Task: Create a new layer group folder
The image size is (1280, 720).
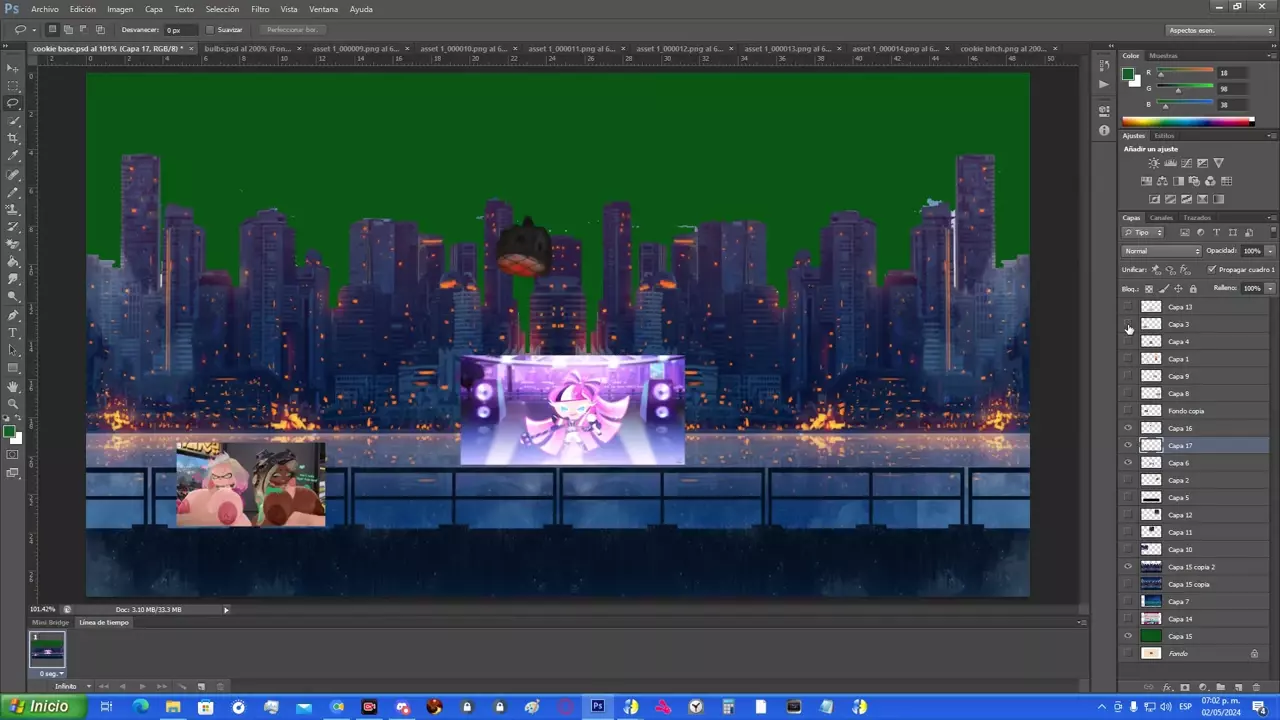Action: (1221, 688)
